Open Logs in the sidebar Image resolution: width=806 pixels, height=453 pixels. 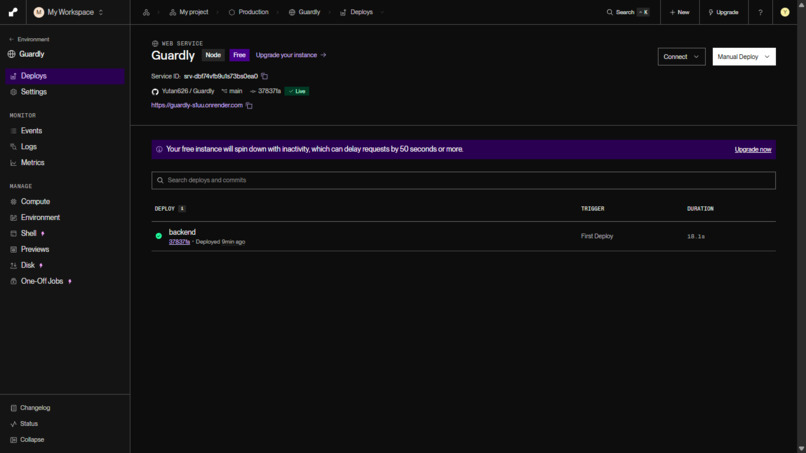click(65, 147)
